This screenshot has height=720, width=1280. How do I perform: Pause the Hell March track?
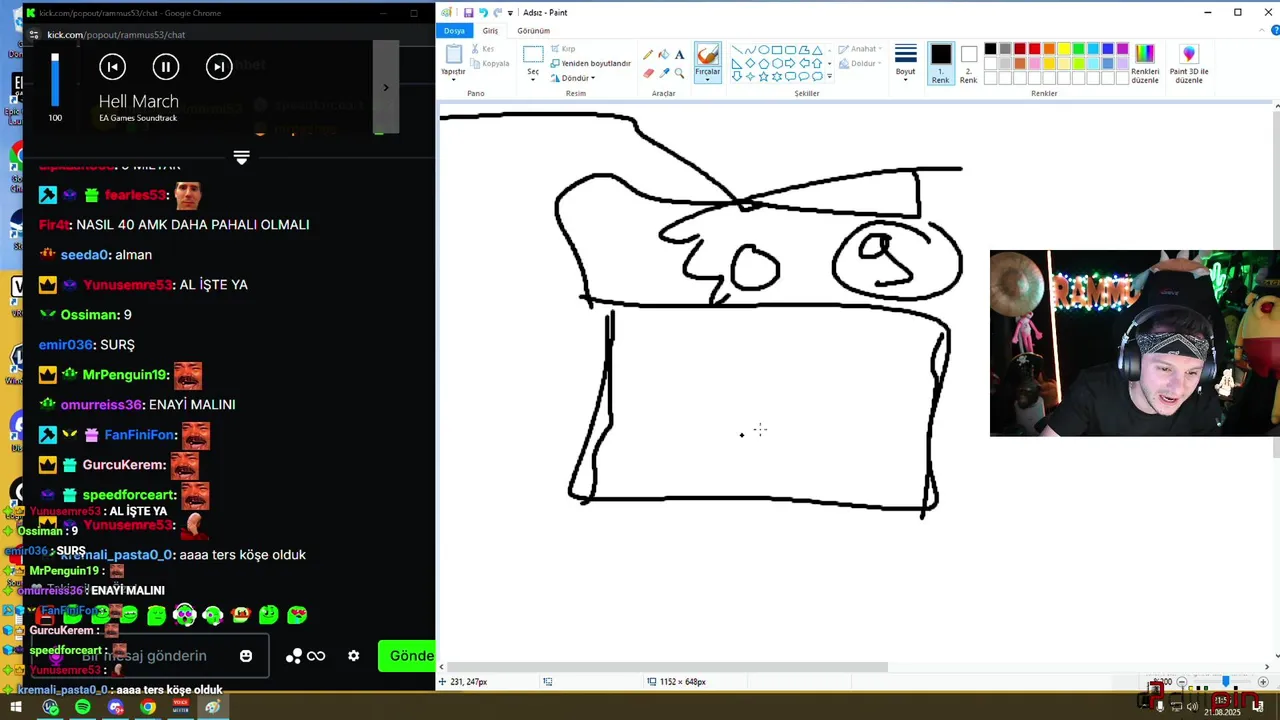point(165,67)
